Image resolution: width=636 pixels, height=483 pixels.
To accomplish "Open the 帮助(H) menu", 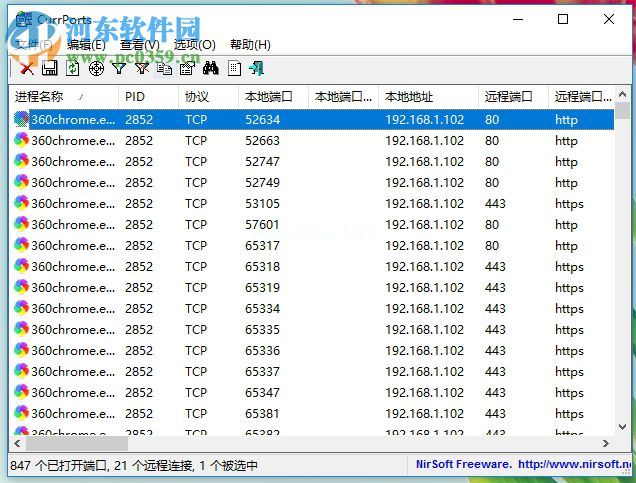I will coord(250,45).
